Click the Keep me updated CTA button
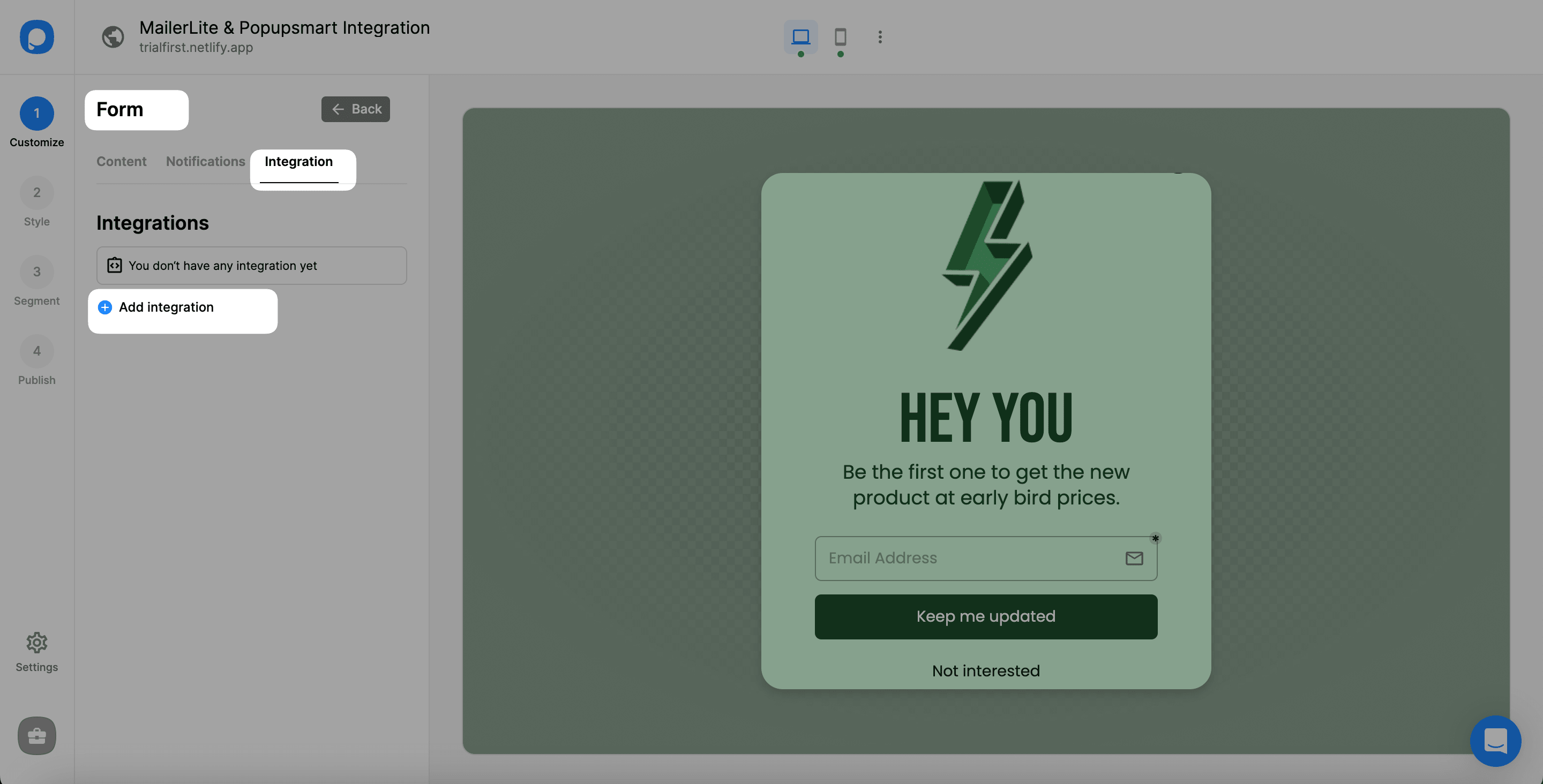This screenshot has height=784, width=1543. 985,616
